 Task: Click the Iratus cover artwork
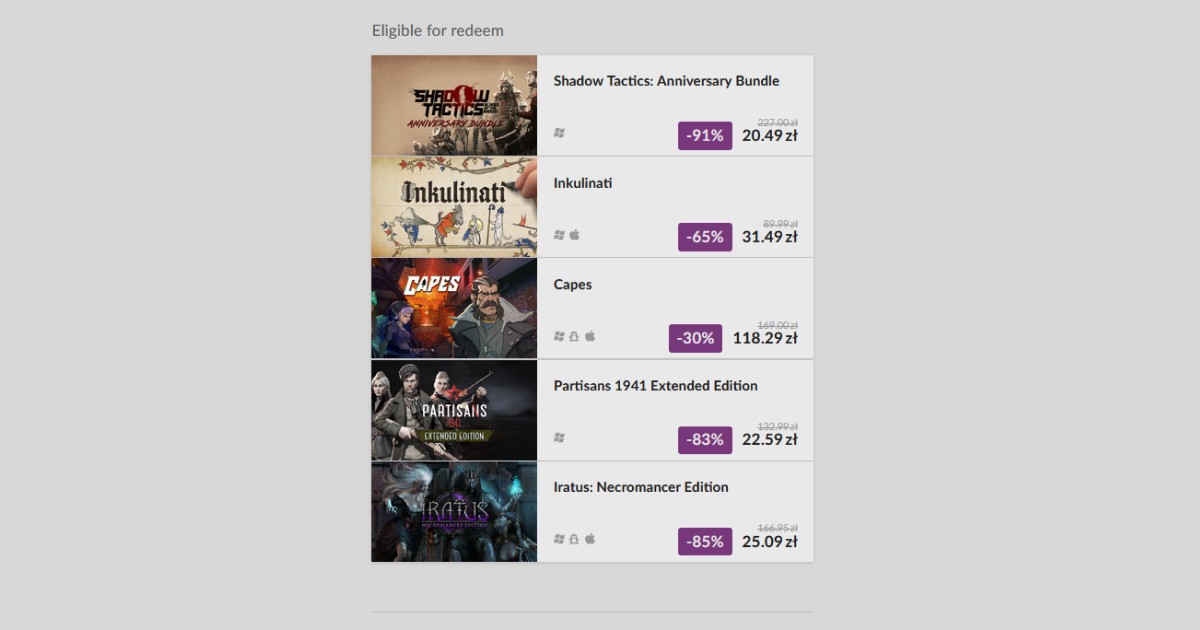click(x=454, y=511)
